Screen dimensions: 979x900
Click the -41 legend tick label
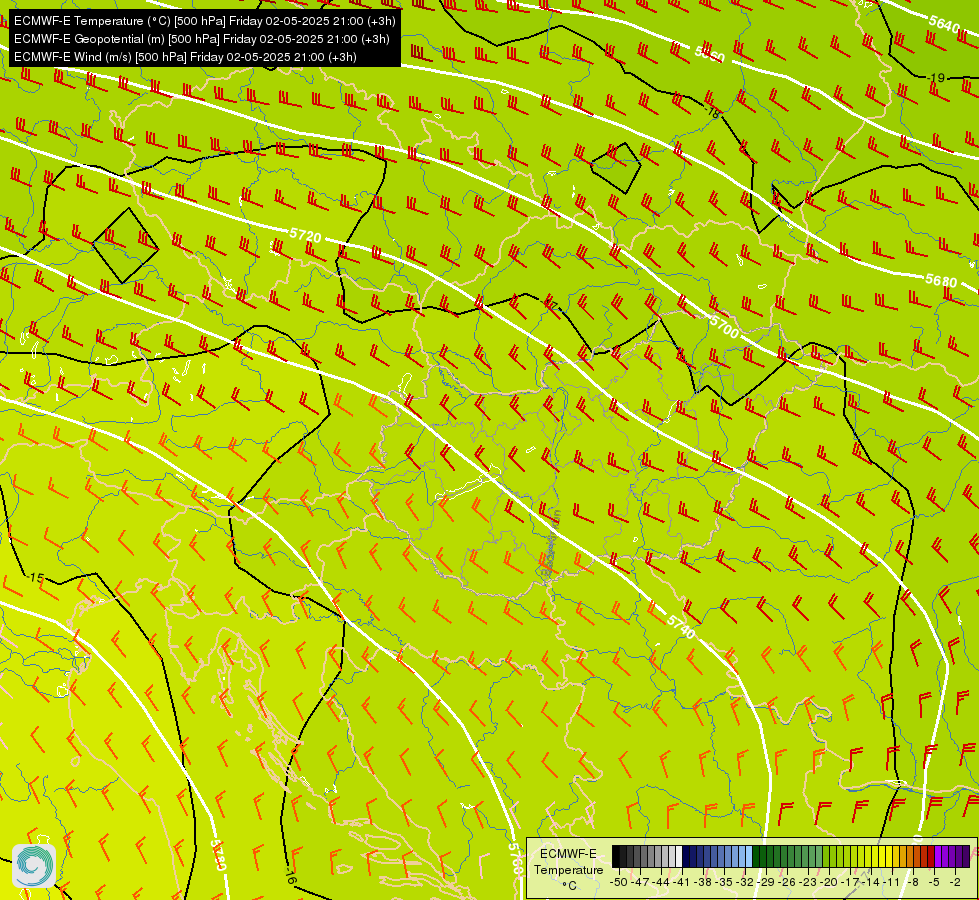tap(681, 882)
